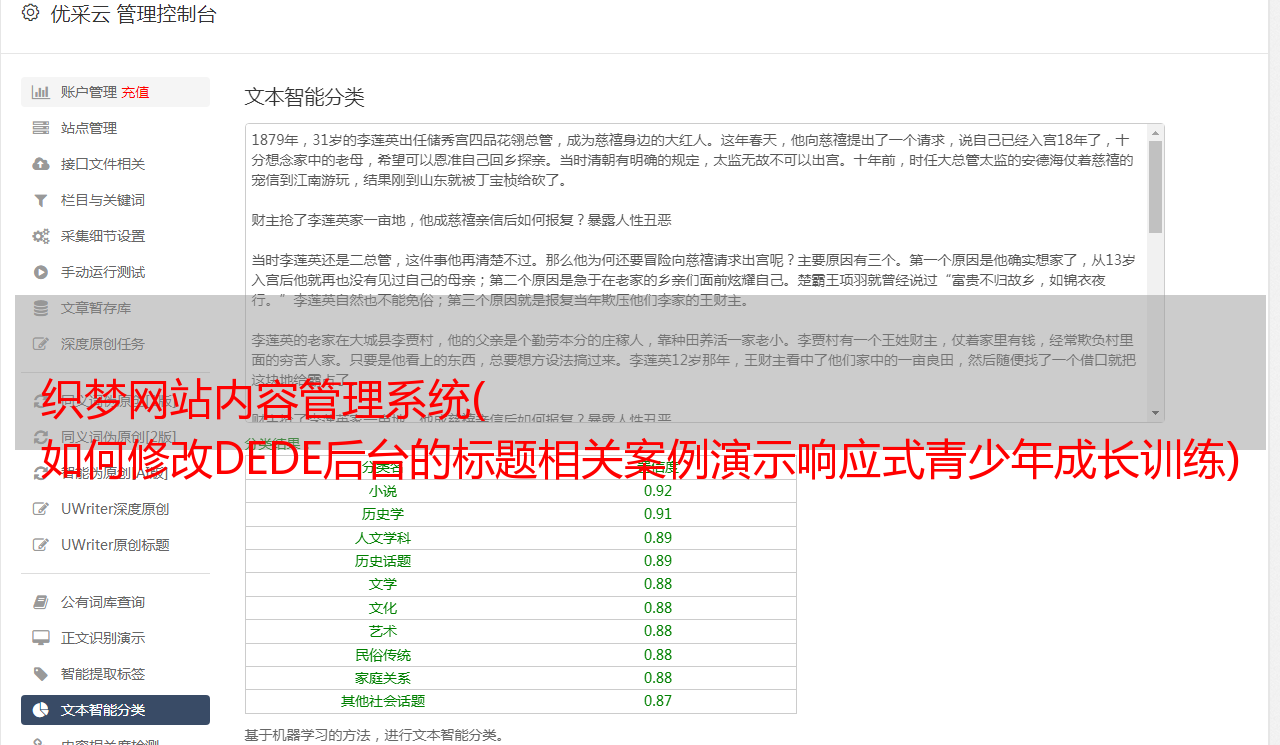1280x745 pixels.
Task: Select the 0.88 score for 文化
Action: pos(658,608)
